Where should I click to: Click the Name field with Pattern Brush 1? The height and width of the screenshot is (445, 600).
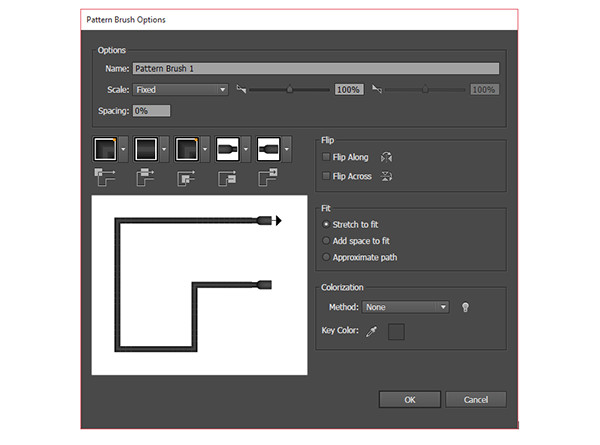pos(316,68)
